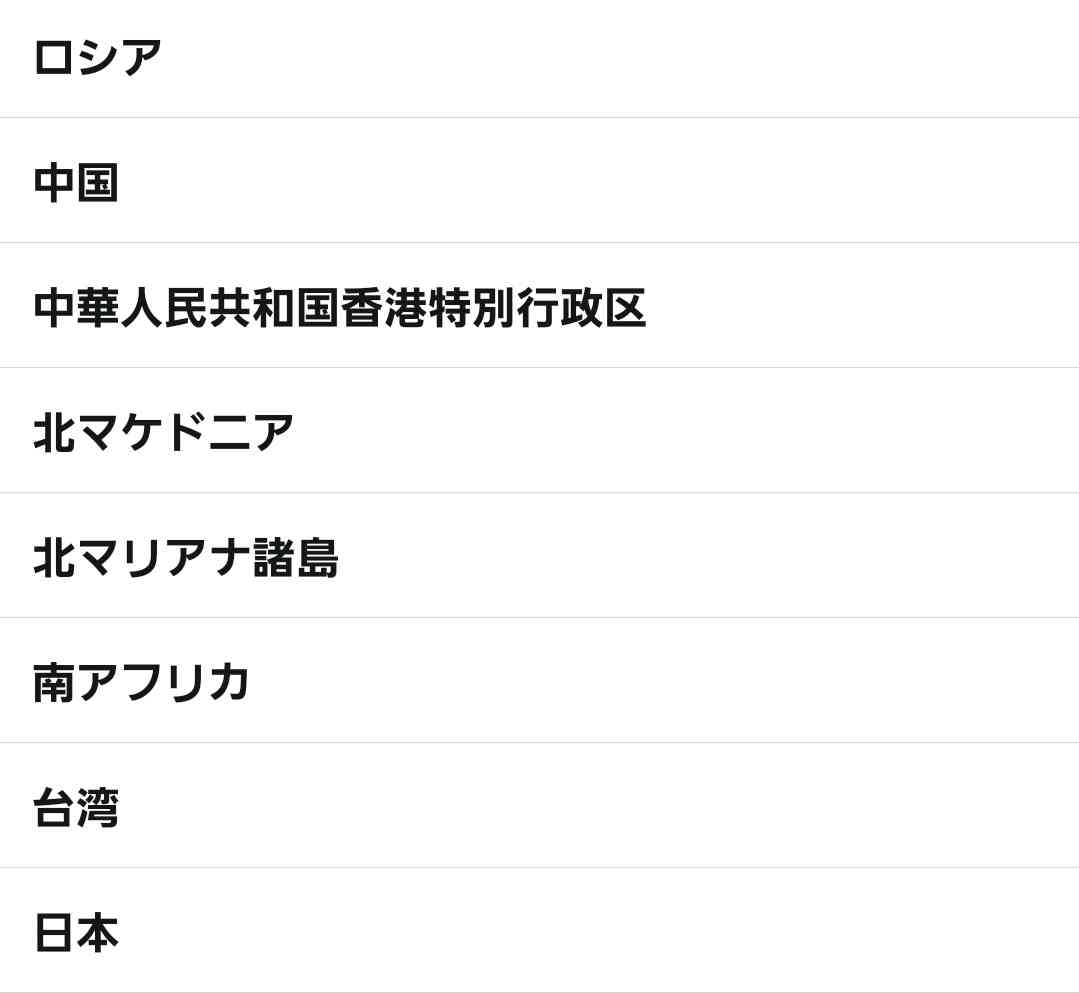Click the 北マケドニア country label

tap(163, 433)
